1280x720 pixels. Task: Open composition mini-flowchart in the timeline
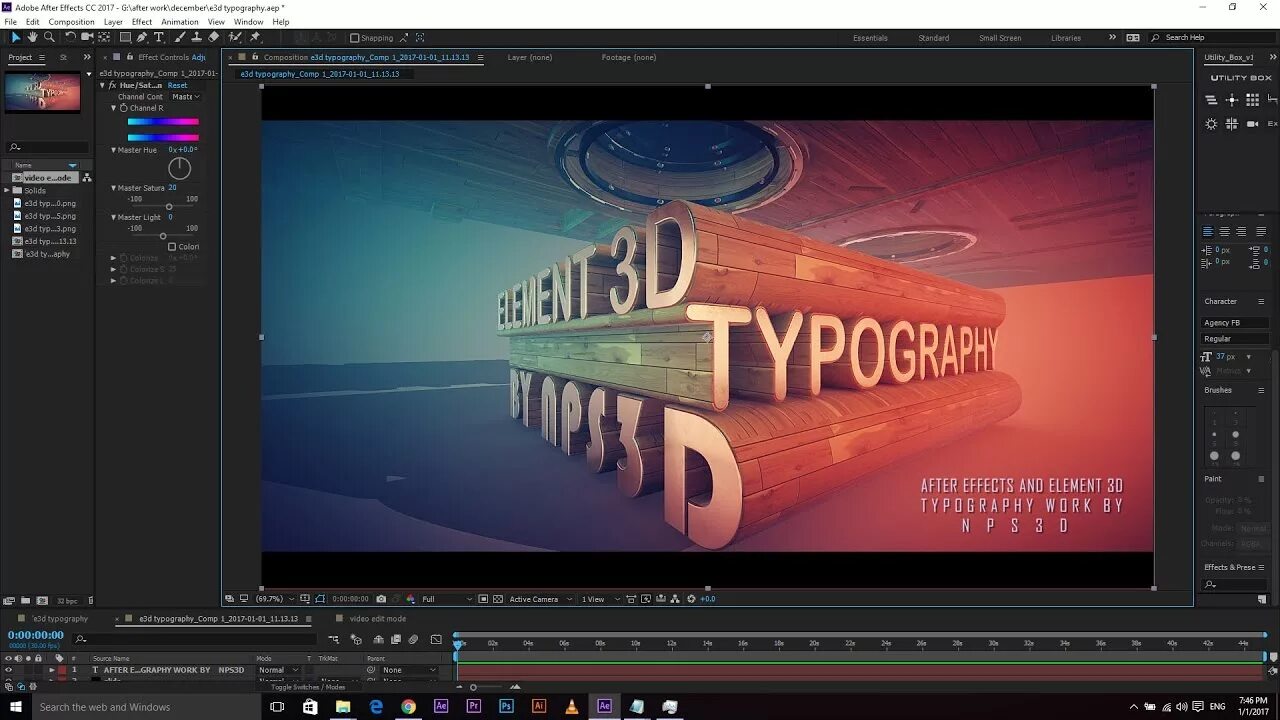[333, 639]
